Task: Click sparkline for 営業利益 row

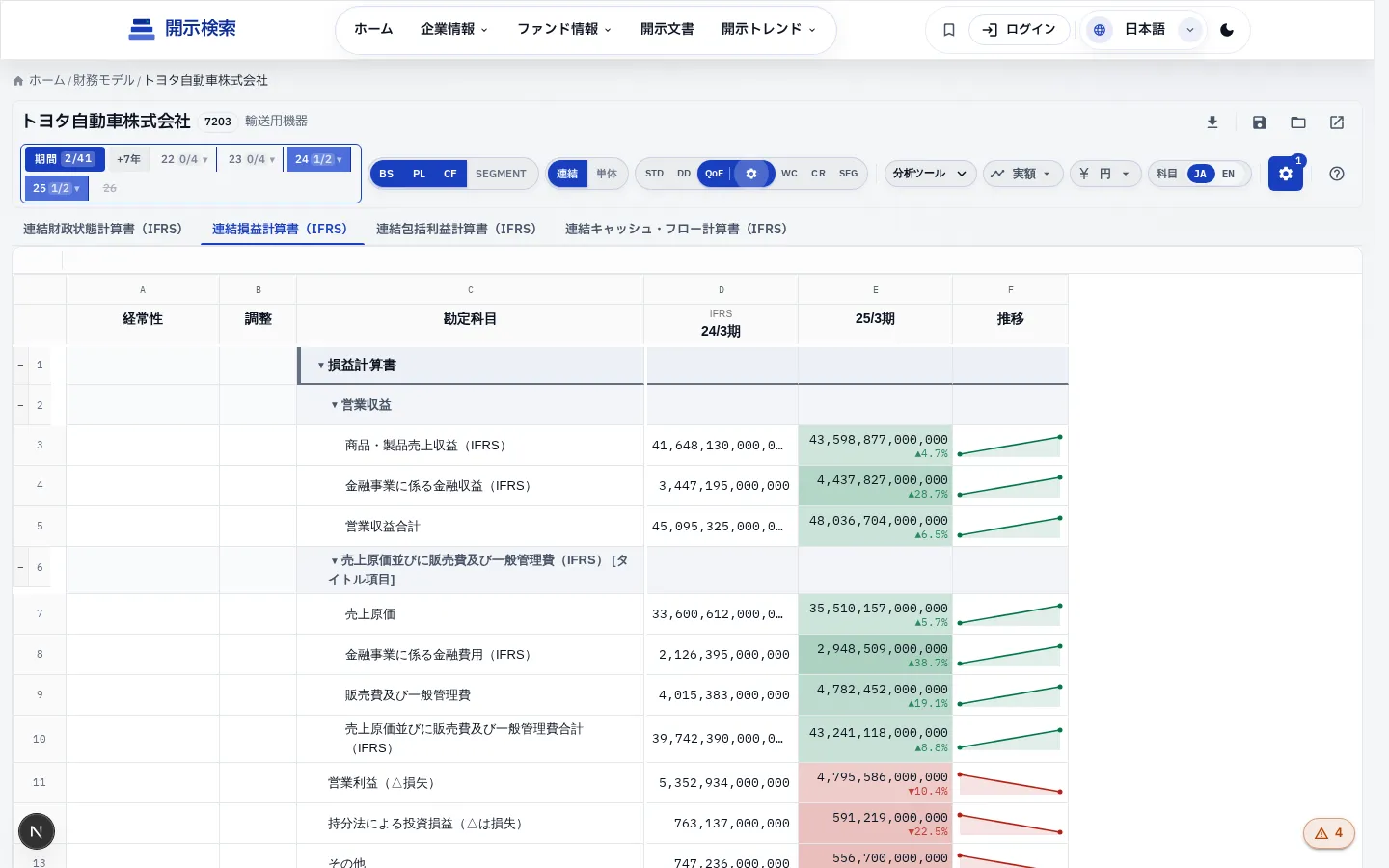Action: pyautogui.click(x=1010, y=783)
